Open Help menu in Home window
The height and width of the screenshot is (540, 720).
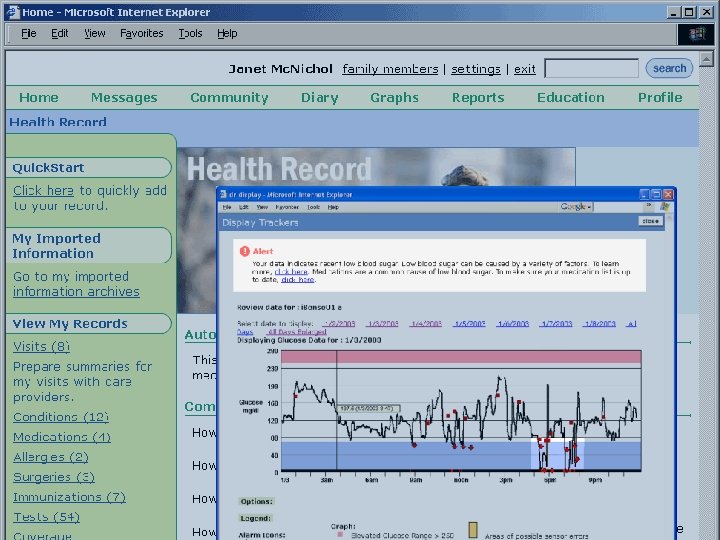coord(227,34)
